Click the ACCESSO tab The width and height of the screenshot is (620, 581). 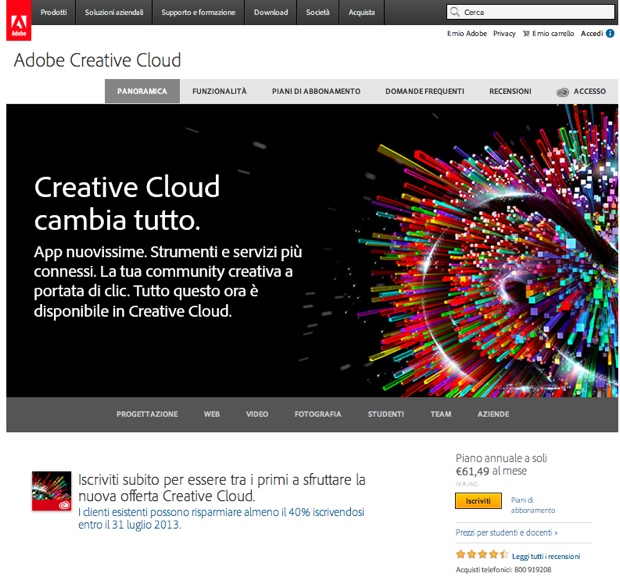581,91
